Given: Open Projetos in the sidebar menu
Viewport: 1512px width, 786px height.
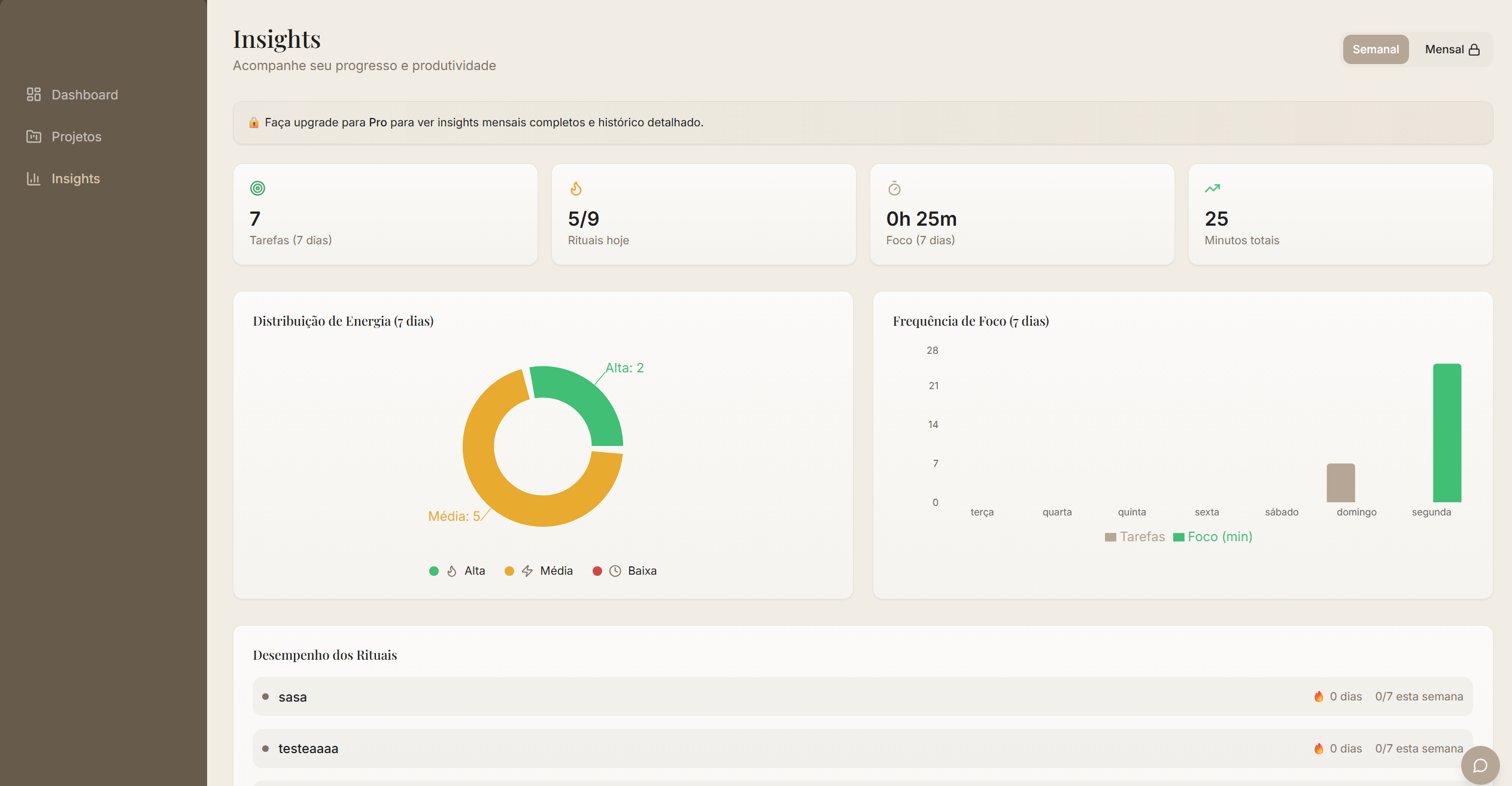Looking at the screenshot, I should click(x=77, y=136).
